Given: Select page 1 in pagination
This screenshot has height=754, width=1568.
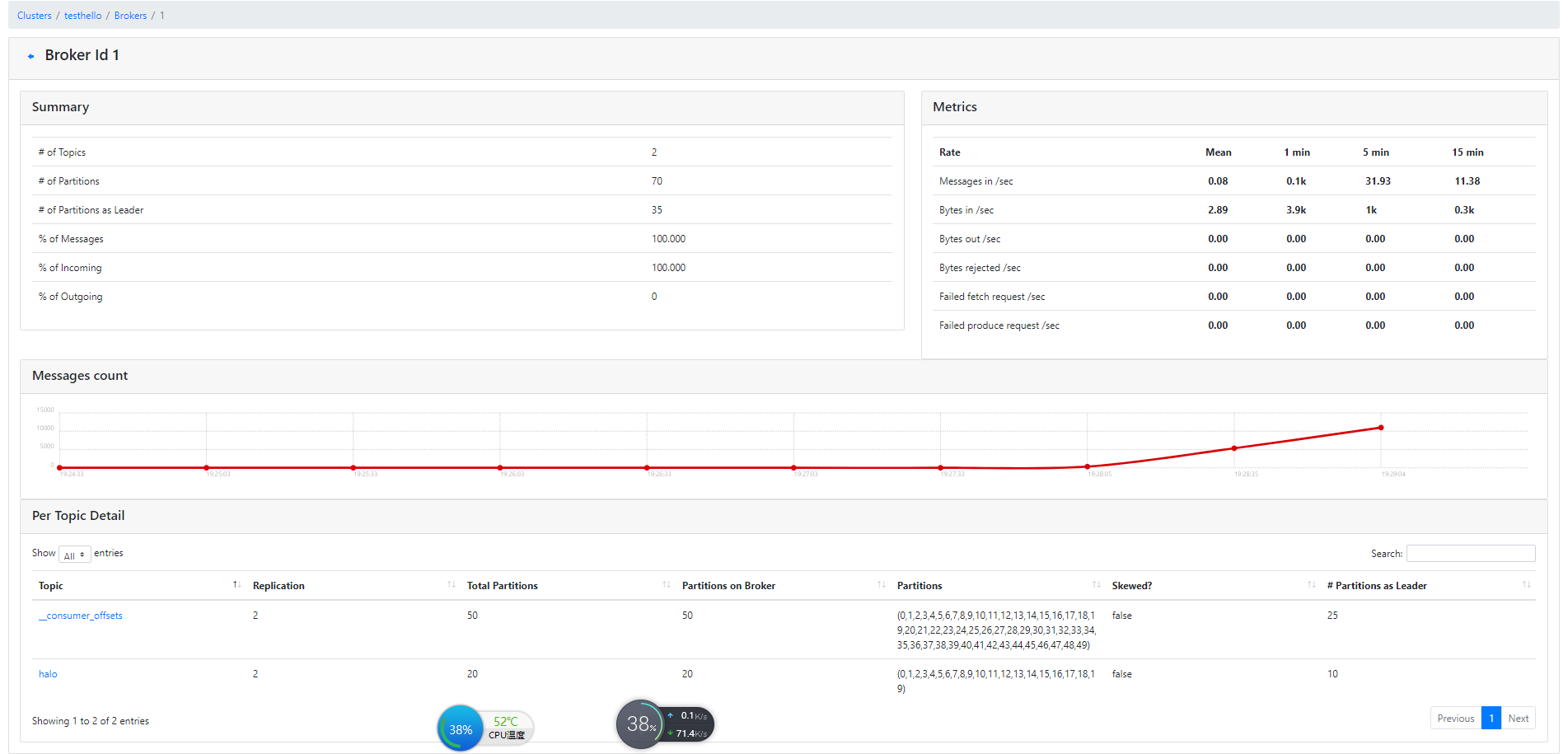Looking at the screenshot, I should [1491, 719].
